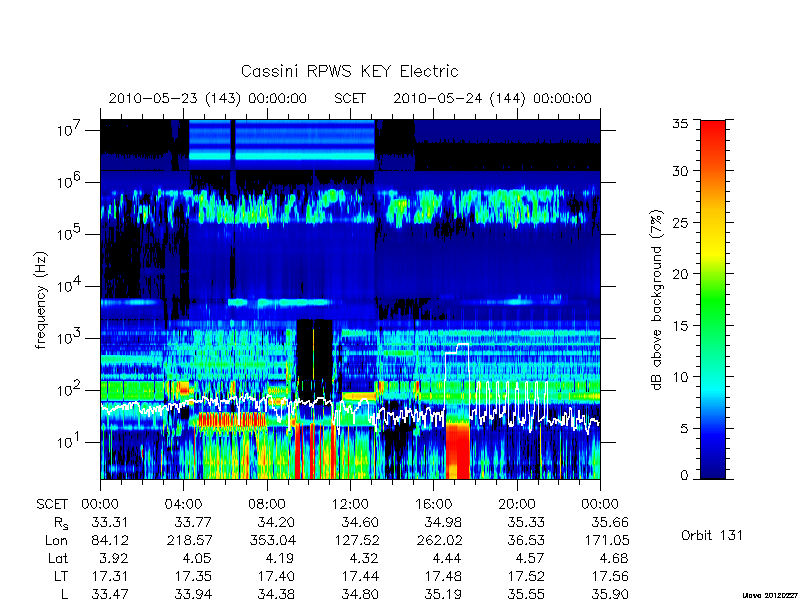Screen dimensions: 800x600
Task: Click the 20 tick on color bar
Action: (x=680, y=274)
